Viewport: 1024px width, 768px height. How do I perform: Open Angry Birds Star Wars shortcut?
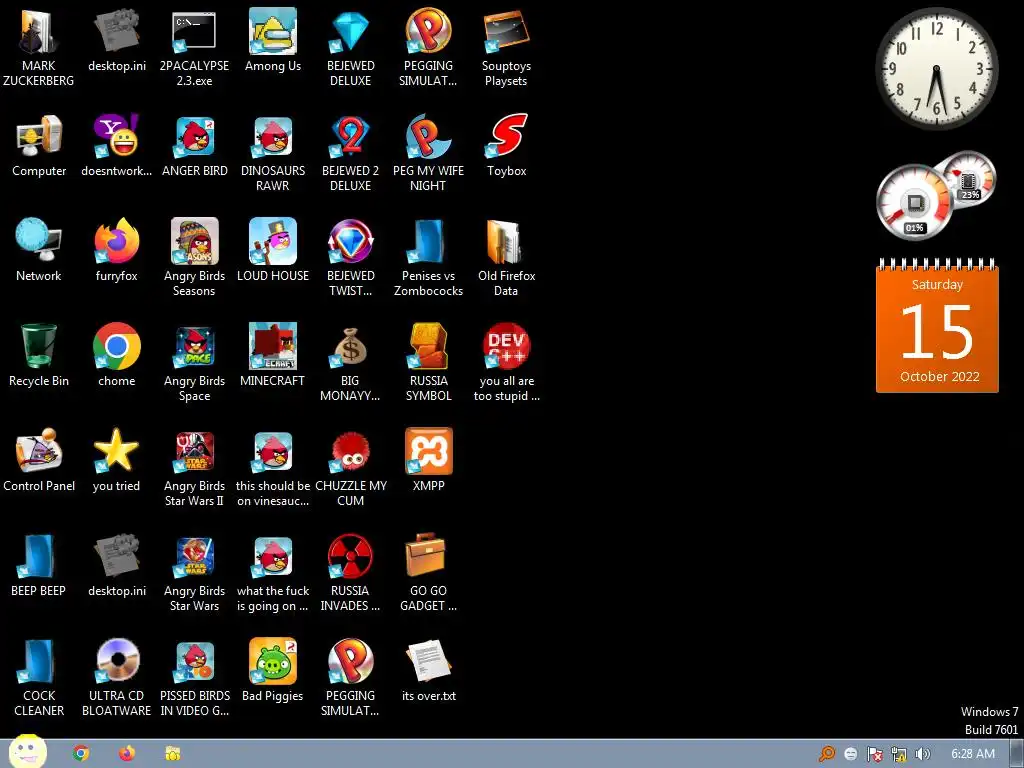(194, 557)
